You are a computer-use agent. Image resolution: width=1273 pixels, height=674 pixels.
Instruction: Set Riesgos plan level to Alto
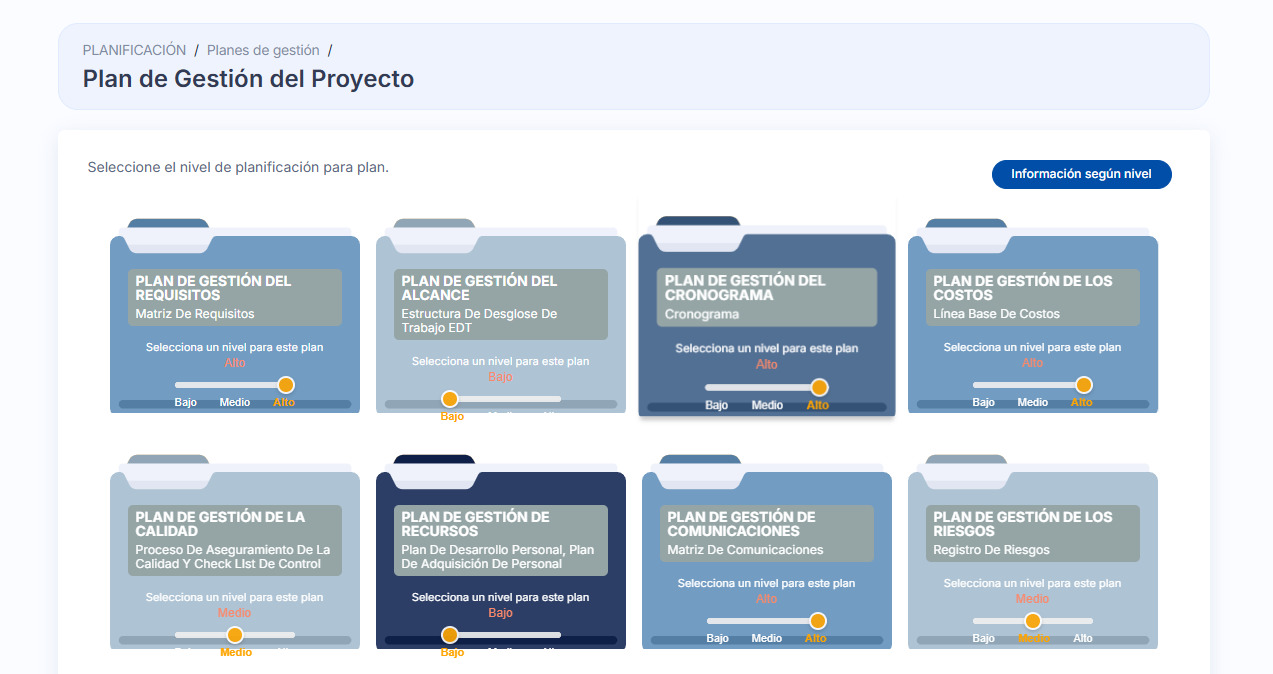coord(1083,638)
